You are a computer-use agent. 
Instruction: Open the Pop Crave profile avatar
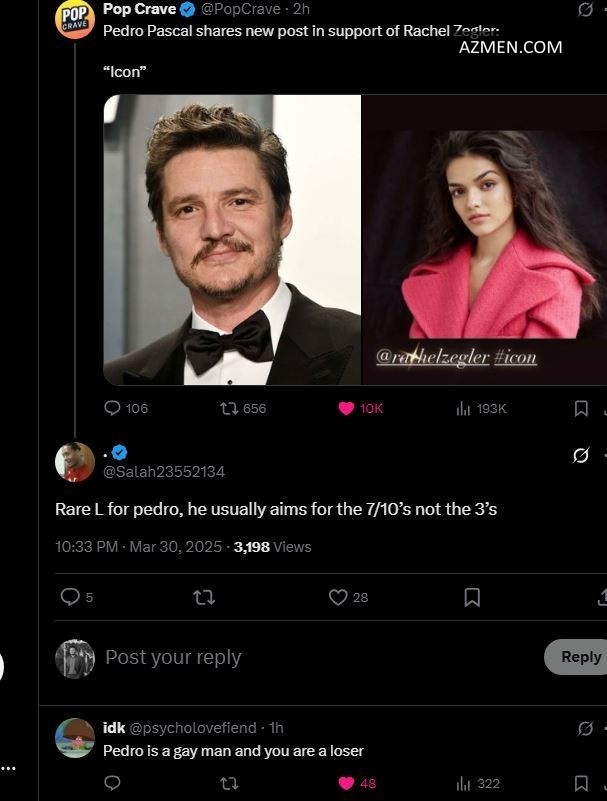74,19
